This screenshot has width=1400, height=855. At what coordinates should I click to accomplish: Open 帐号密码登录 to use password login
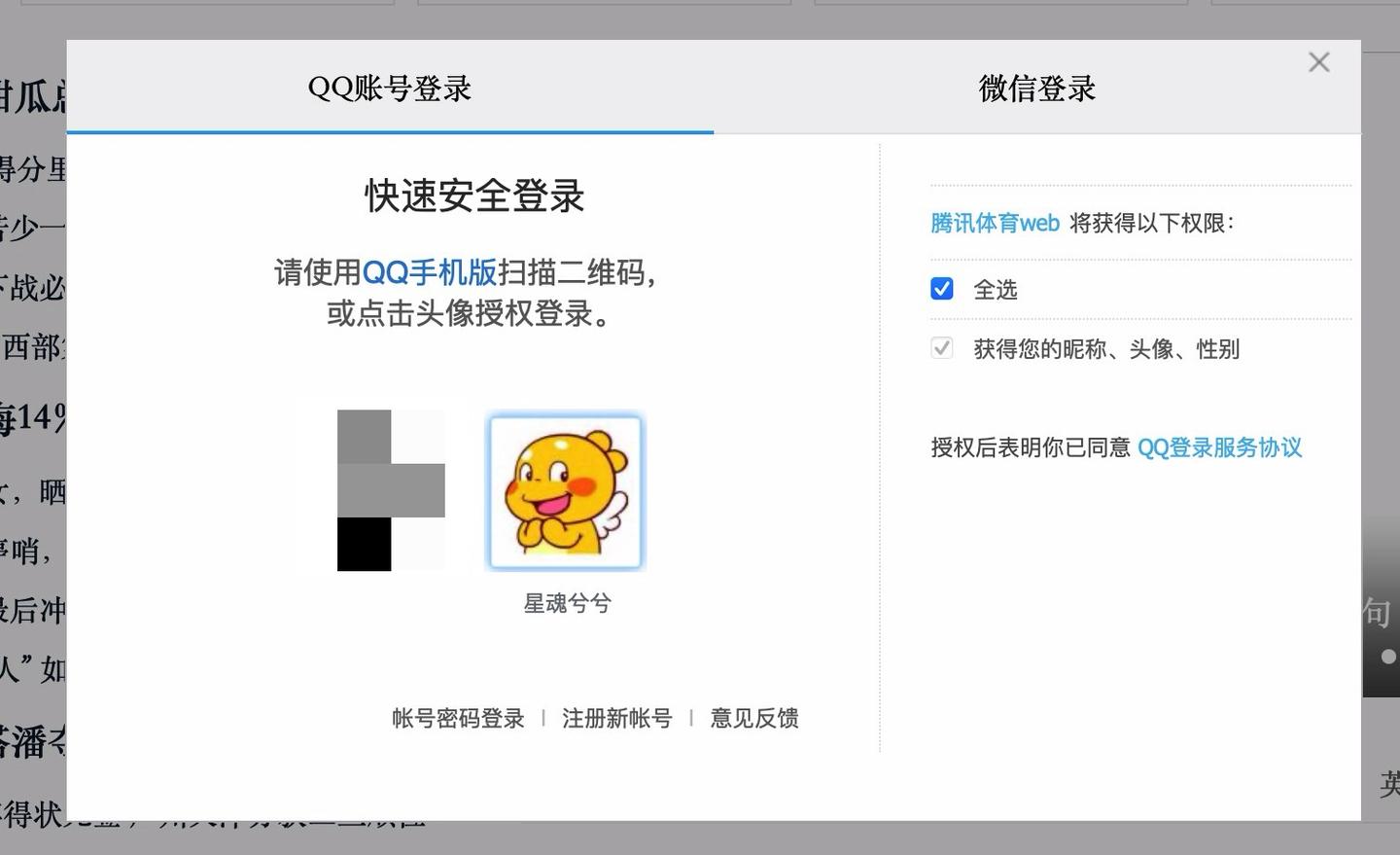pyautogui.click(x=457, y=718)
